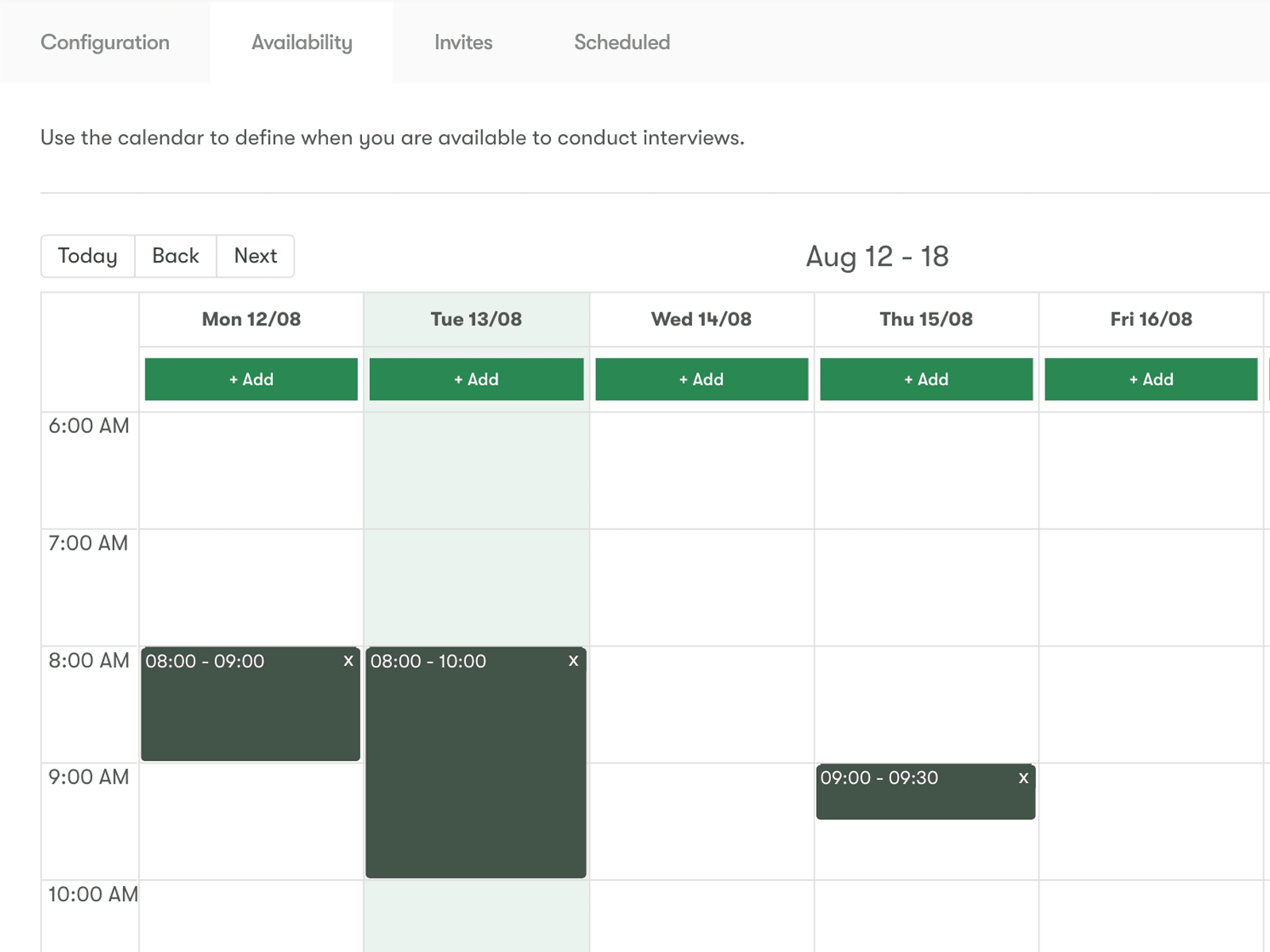The image size is (1270, 952).
Task: Remove the Tuesday 08:00 - 10:00 slot
Action: 573,661
